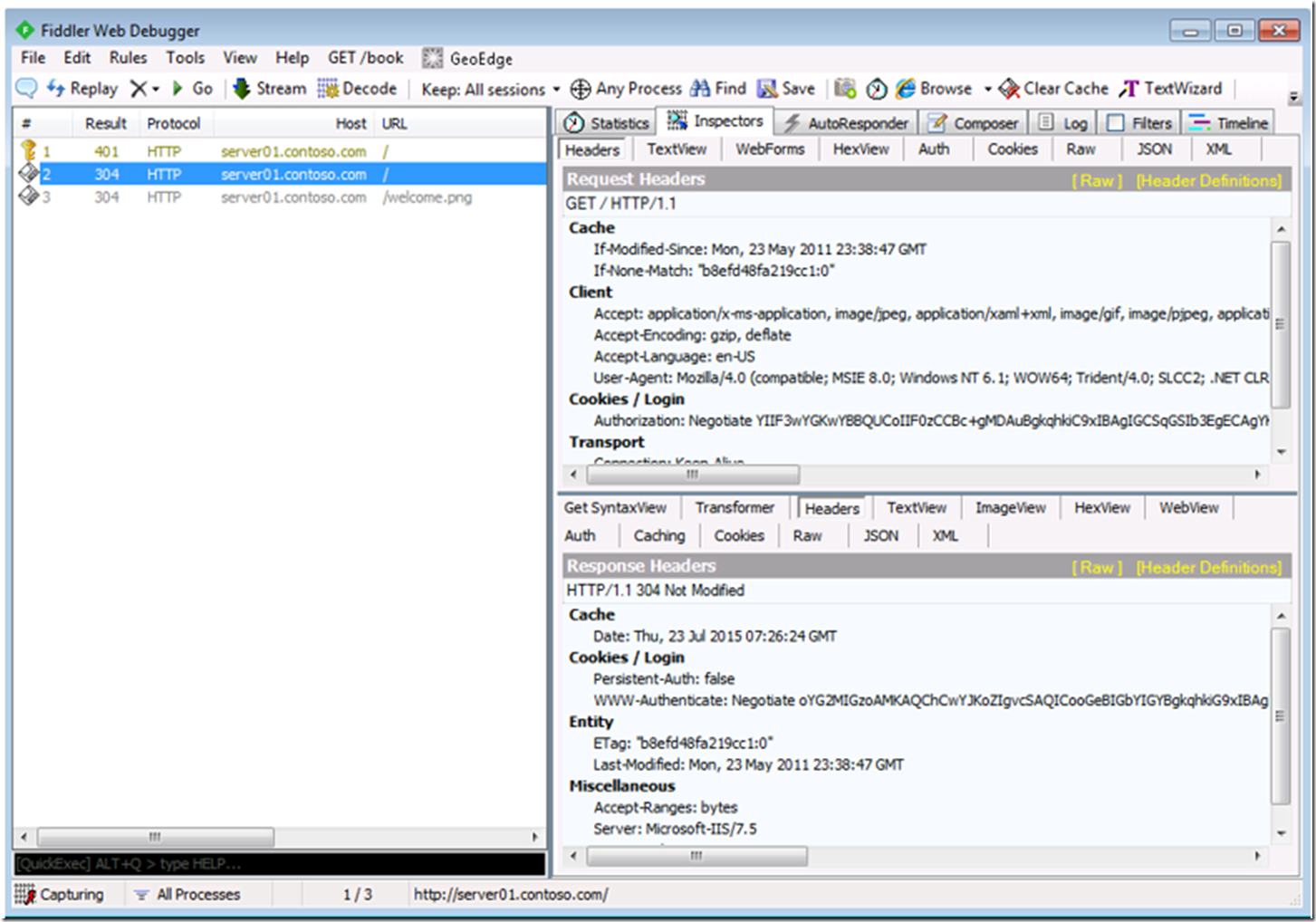Open the WebView response tab
1316x922 pixels.
1188,508
